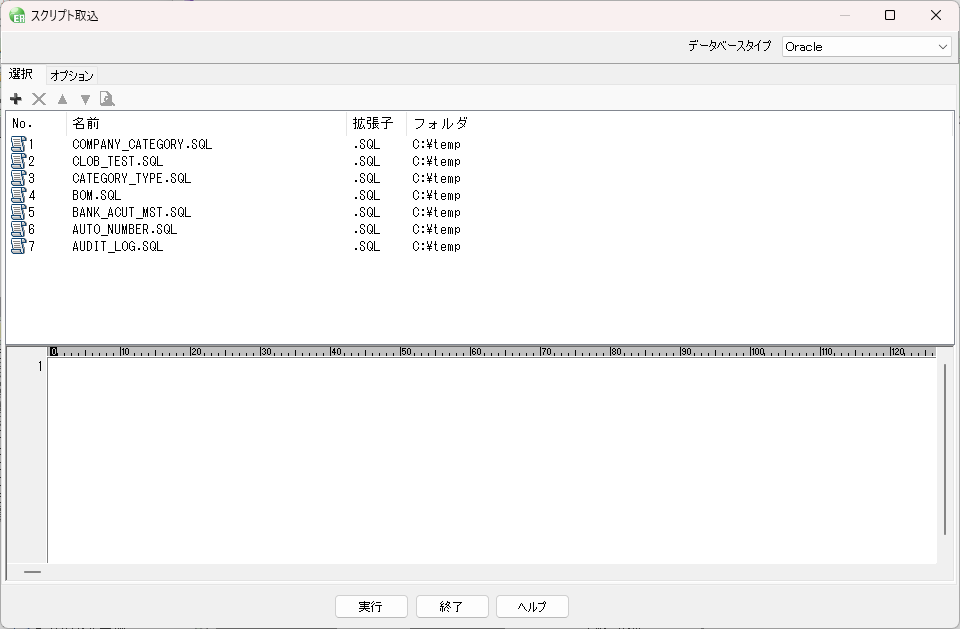The width and height of the screenshot is (960, 629).
Task: Select COMPANY_CATEGORY.SQL file name
Action: tap(142, 145)
